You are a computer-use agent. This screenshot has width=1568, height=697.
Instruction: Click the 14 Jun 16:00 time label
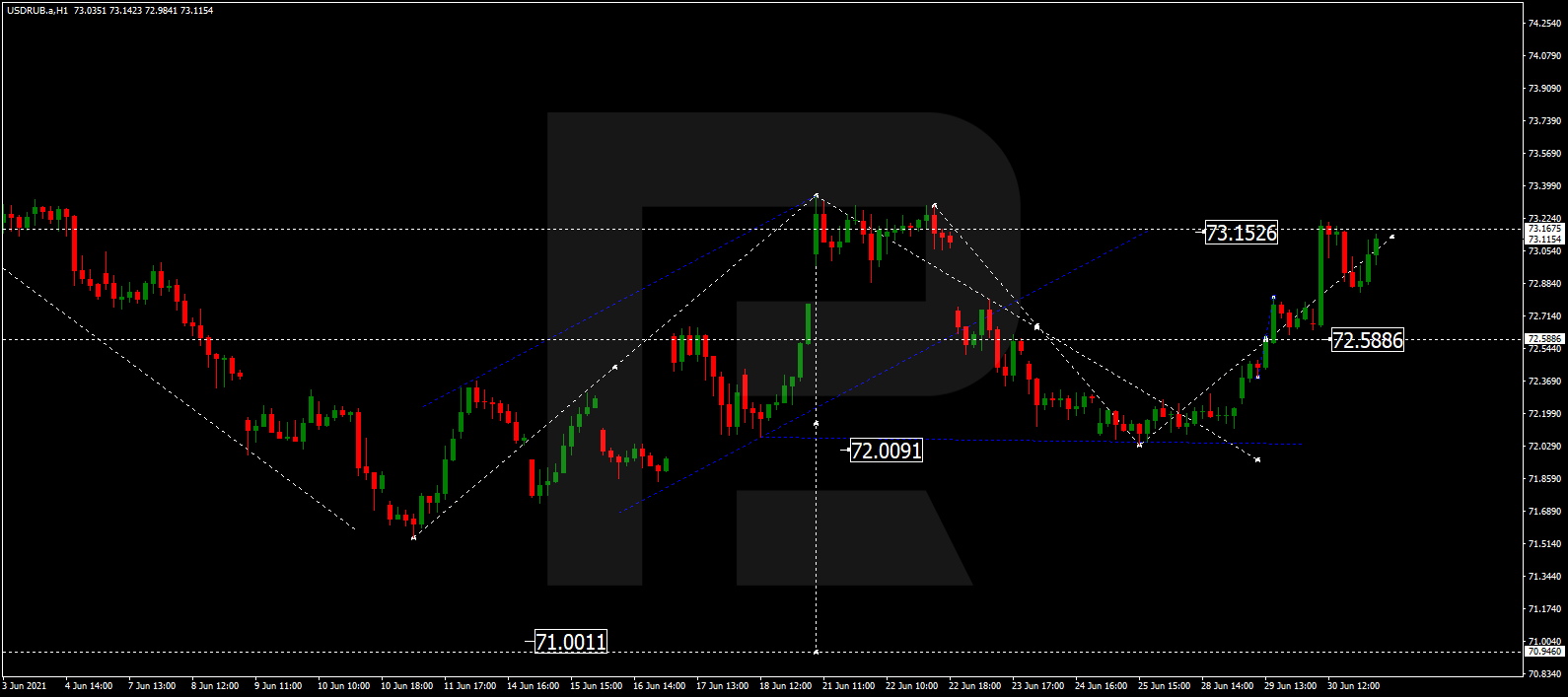tap(533, 686)
